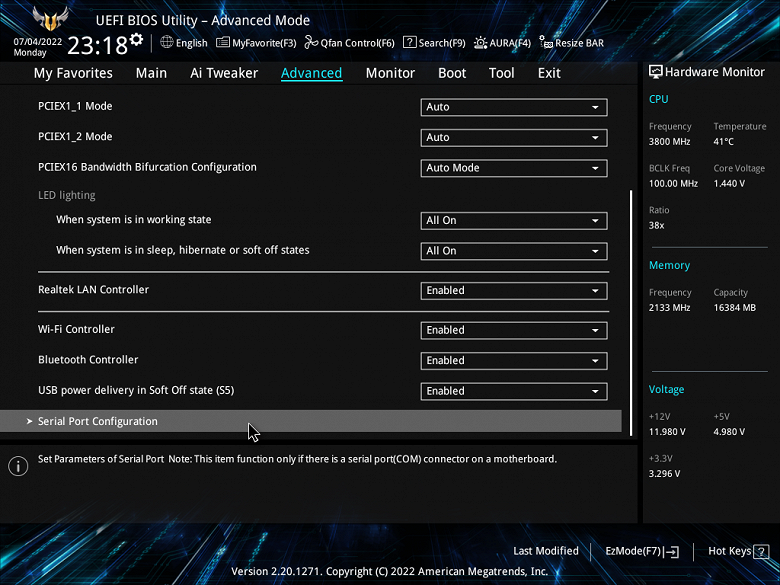This screenshot has width=780, height=585.
Task: Click the Search(F9) question mark icon
Action: tap(409, 42)
